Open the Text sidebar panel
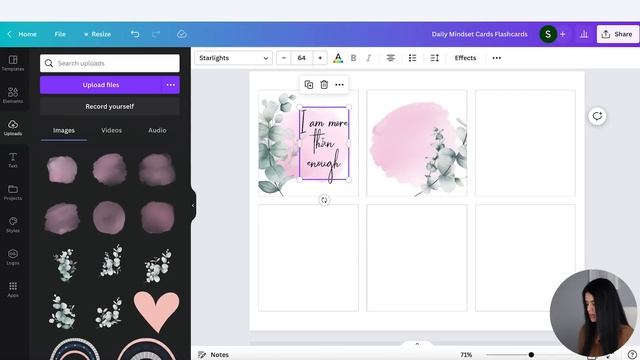This screenshot has width=640, height=360. coord(13,160)
